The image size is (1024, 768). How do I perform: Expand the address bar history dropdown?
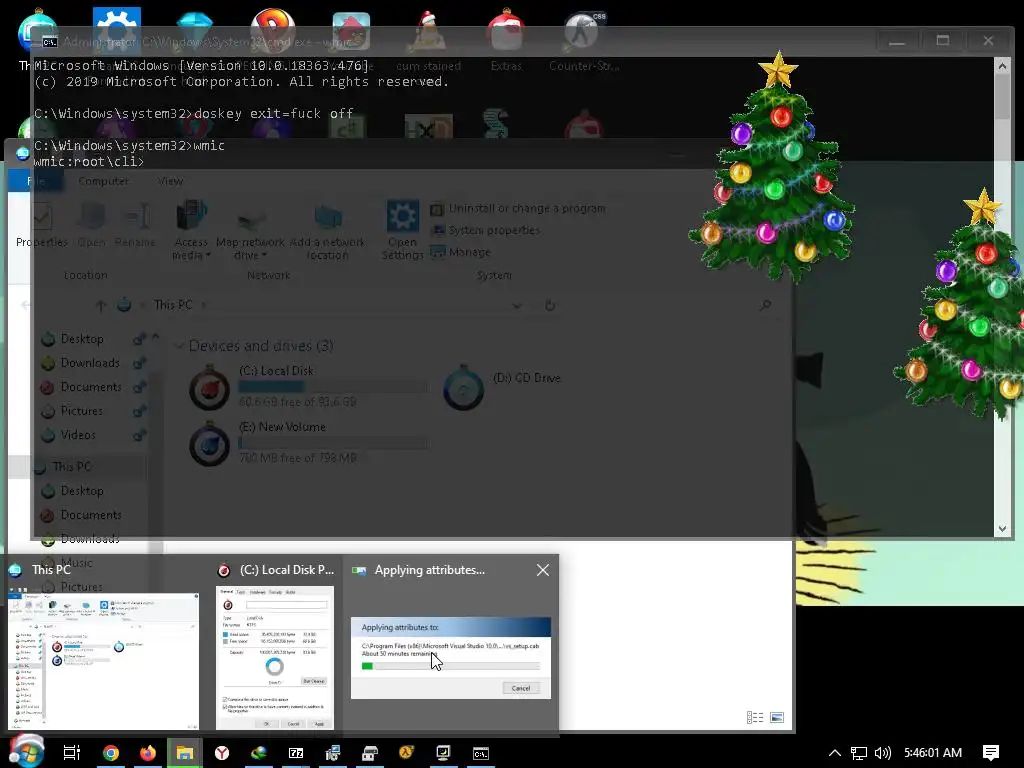[517, 305]
